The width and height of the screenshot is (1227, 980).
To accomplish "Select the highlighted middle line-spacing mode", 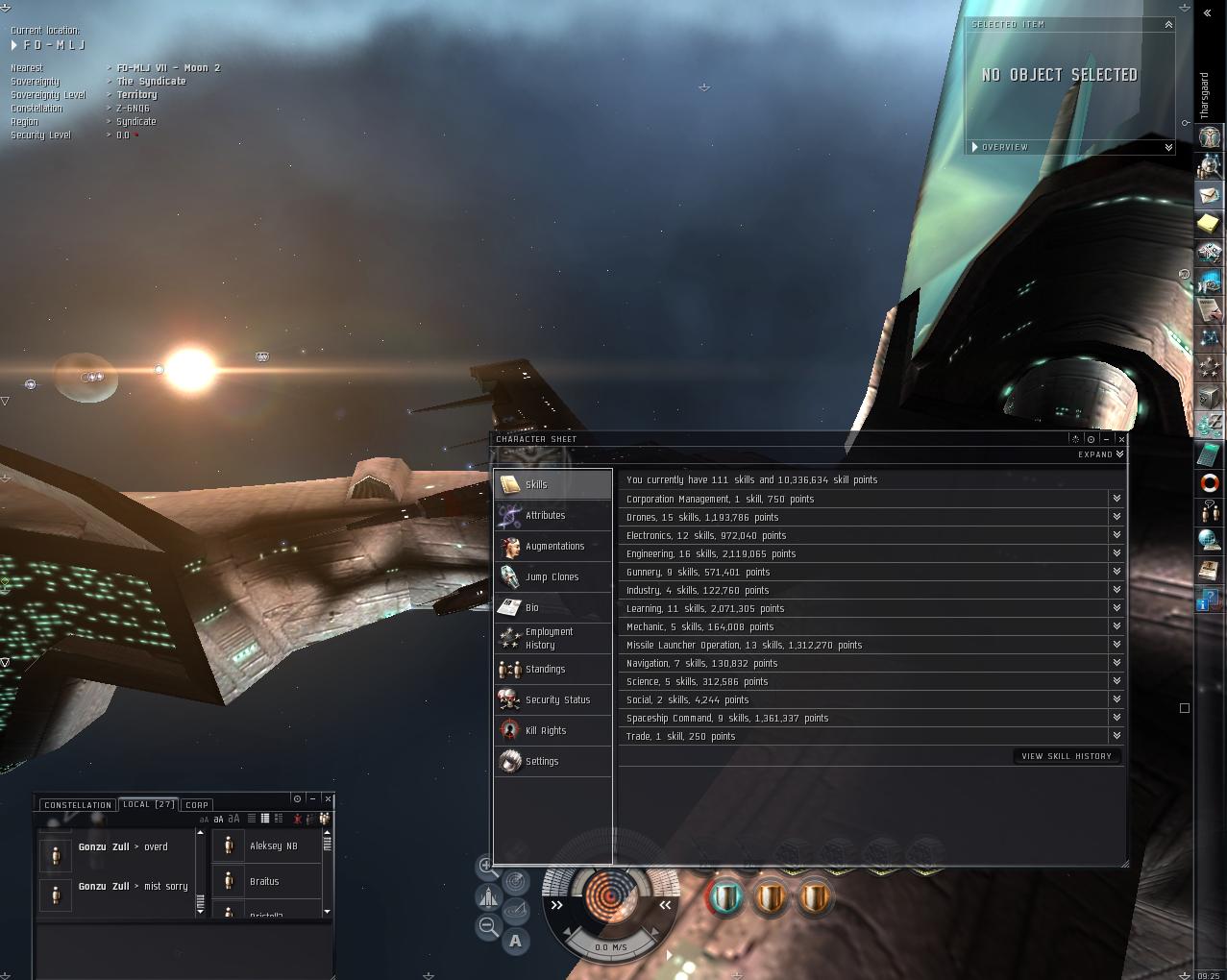I will (x=265, y=819).
